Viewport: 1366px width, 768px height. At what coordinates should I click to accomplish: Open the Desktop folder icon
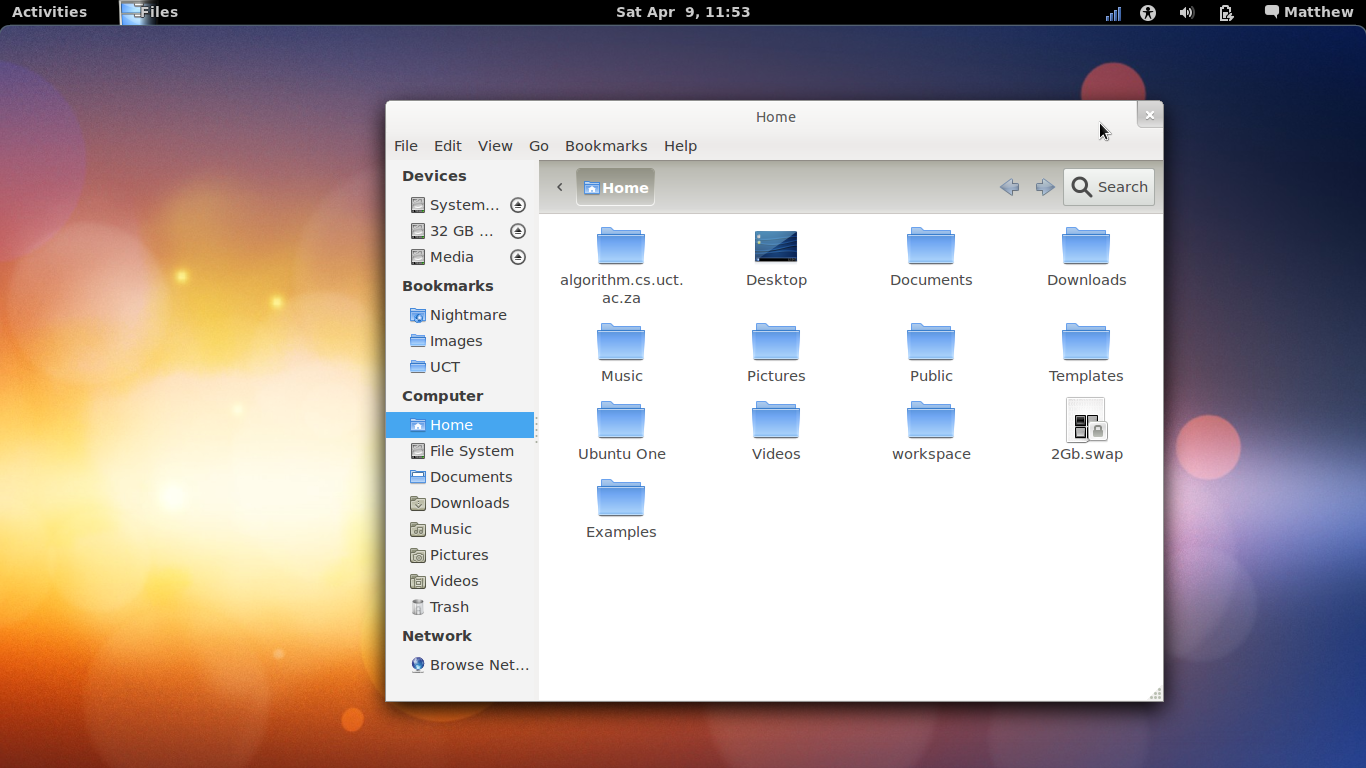(775, 247)
